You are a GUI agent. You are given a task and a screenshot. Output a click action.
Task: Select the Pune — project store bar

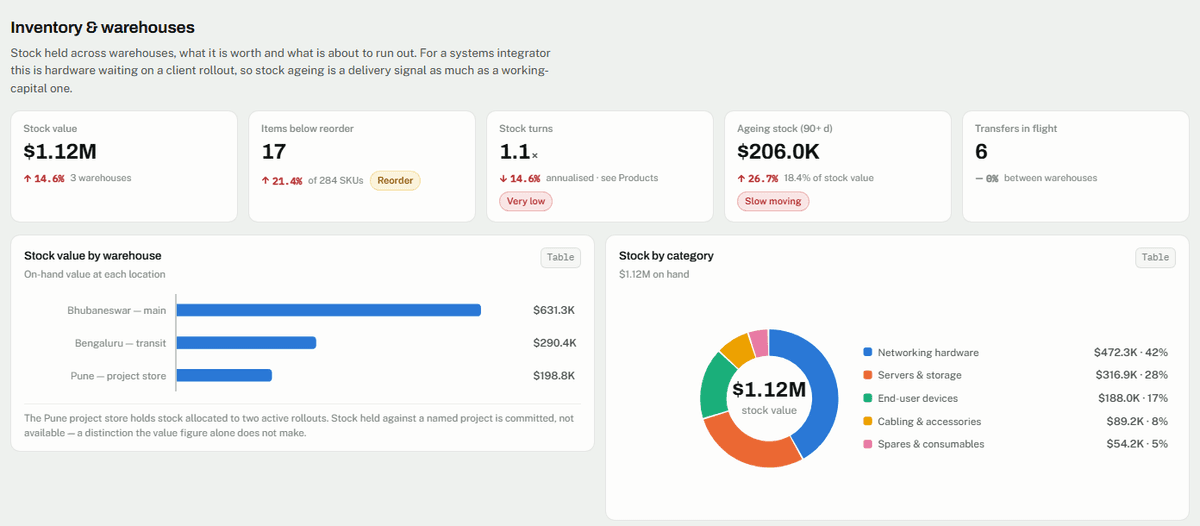pos(225,376)
